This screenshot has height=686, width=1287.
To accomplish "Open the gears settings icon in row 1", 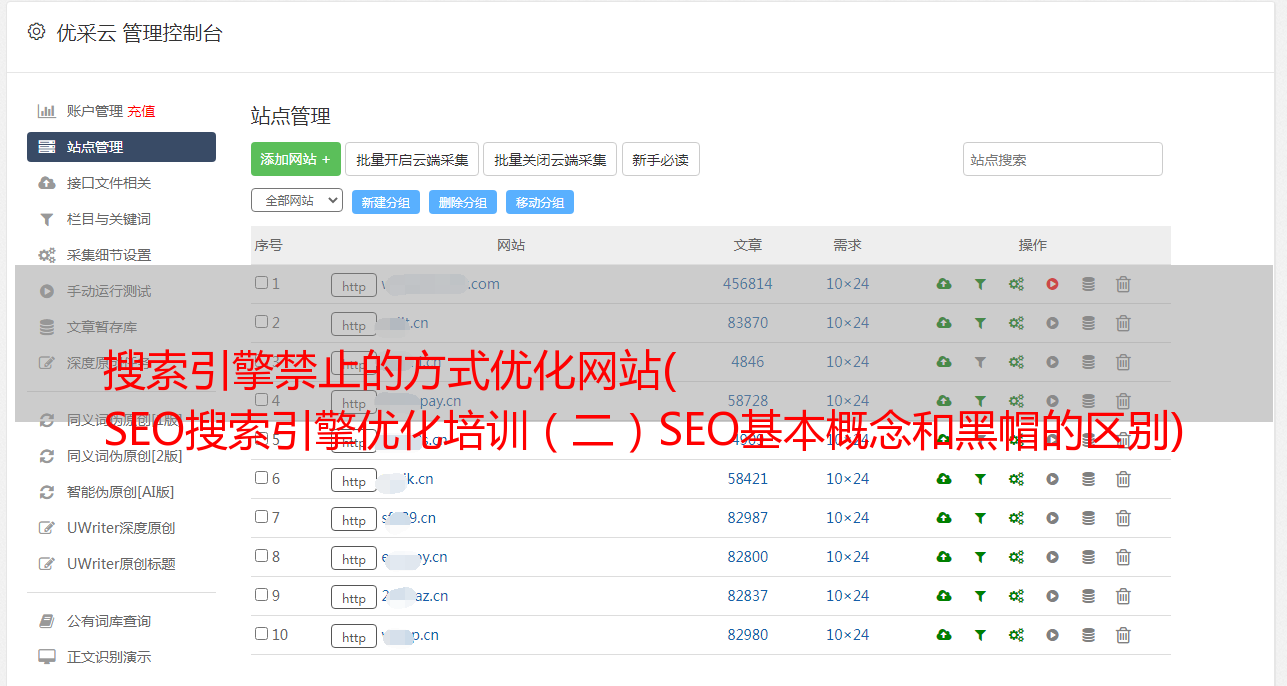I will (1016, 284).
